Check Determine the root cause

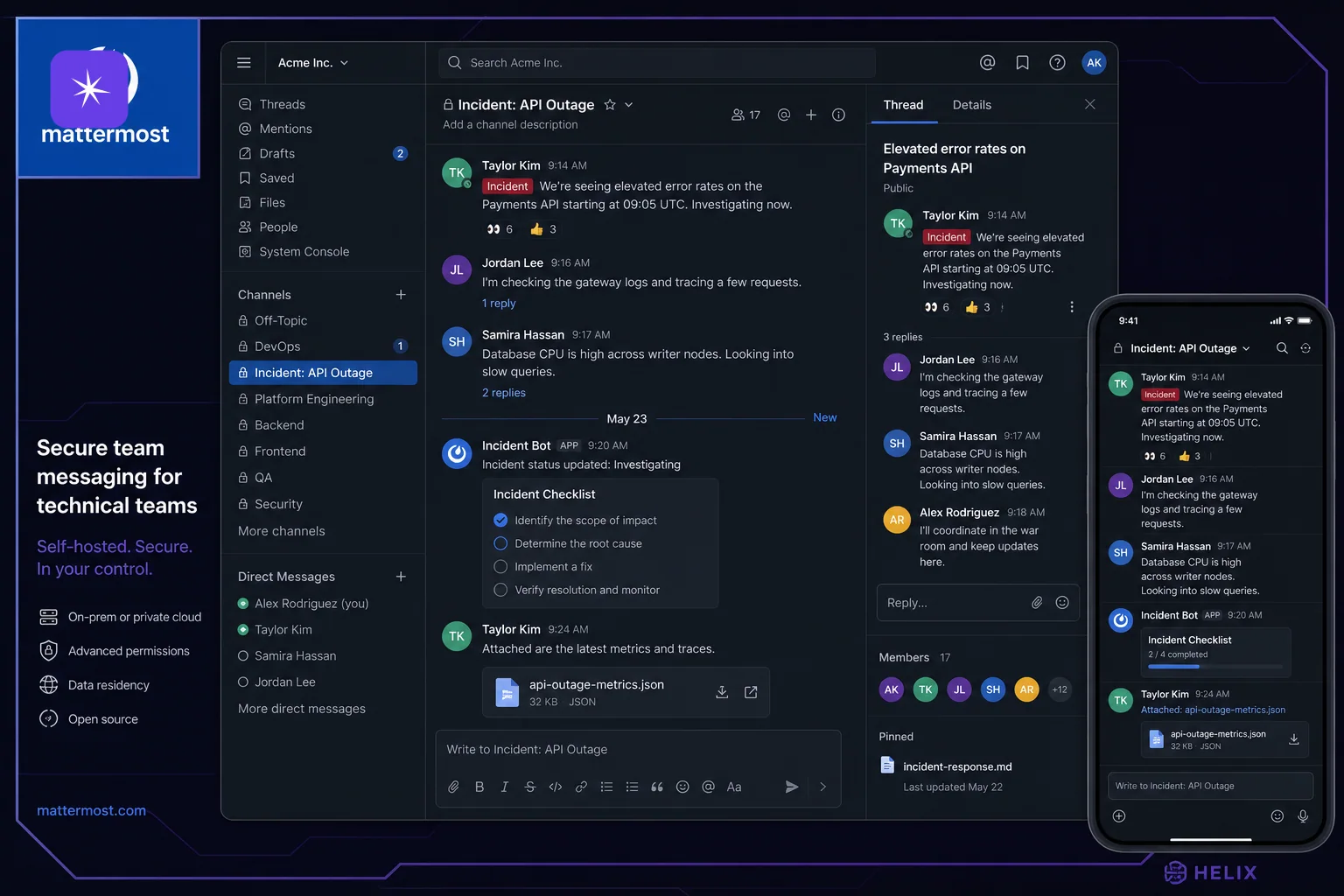tap(500, 543)
